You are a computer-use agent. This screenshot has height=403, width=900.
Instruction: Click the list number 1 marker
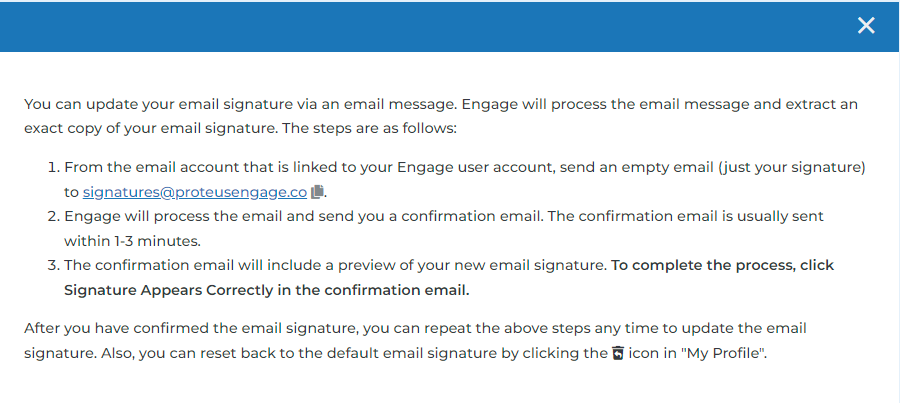click(53, 168)
